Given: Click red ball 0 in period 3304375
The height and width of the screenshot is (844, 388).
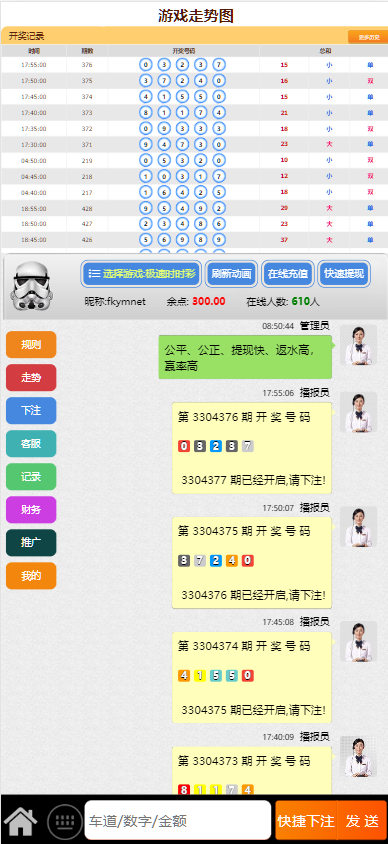Looking at the screenshot, I should coord(248,561).
